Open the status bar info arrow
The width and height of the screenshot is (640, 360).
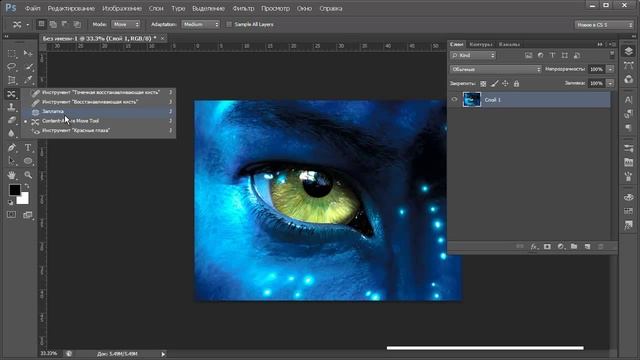[x=163, y=354]
